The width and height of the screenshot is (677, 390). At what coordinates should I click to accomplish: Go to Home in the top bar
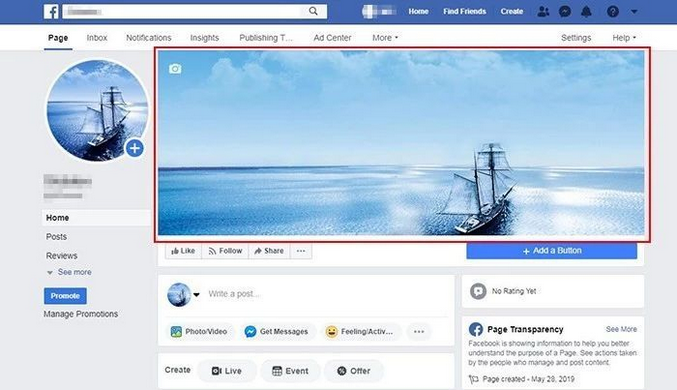[418, 12]
